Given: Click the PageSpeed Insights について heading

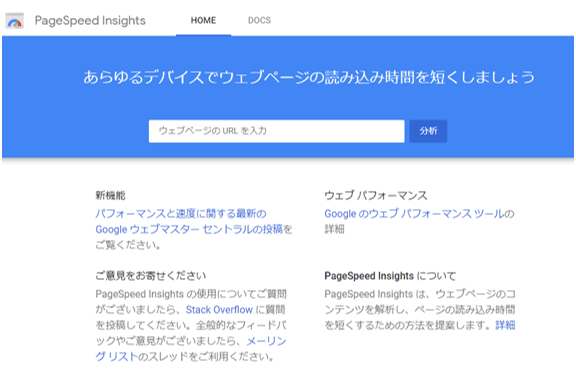Looking at the screenshot, I should tap(390, 276).
